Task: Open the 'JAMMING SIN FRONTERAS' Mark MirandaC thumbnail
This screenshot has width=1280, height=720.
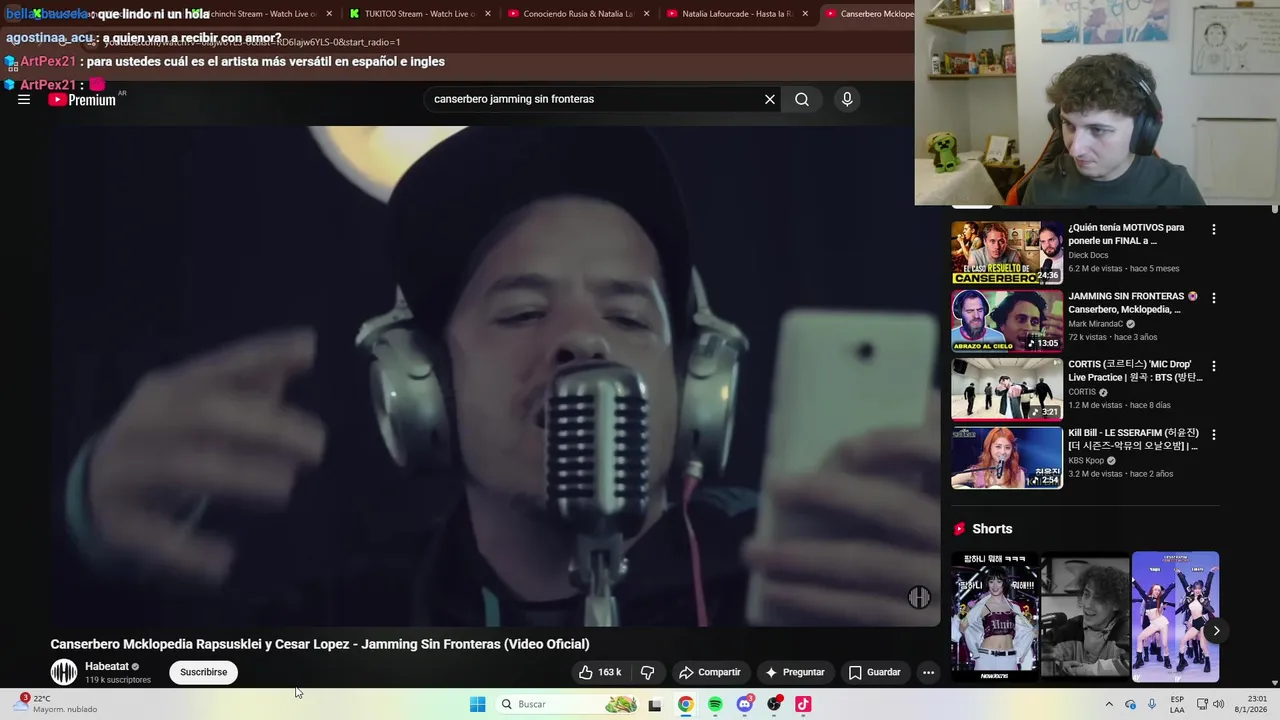Action: point(1007,321)
